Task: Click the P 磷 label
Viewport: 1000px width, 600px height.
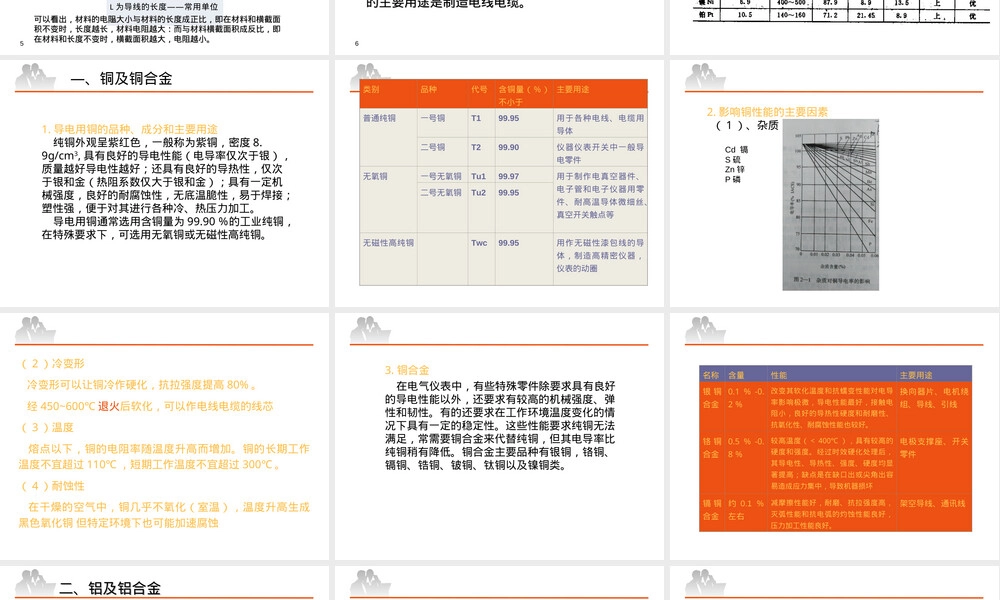Action: (x=732, y=179)
